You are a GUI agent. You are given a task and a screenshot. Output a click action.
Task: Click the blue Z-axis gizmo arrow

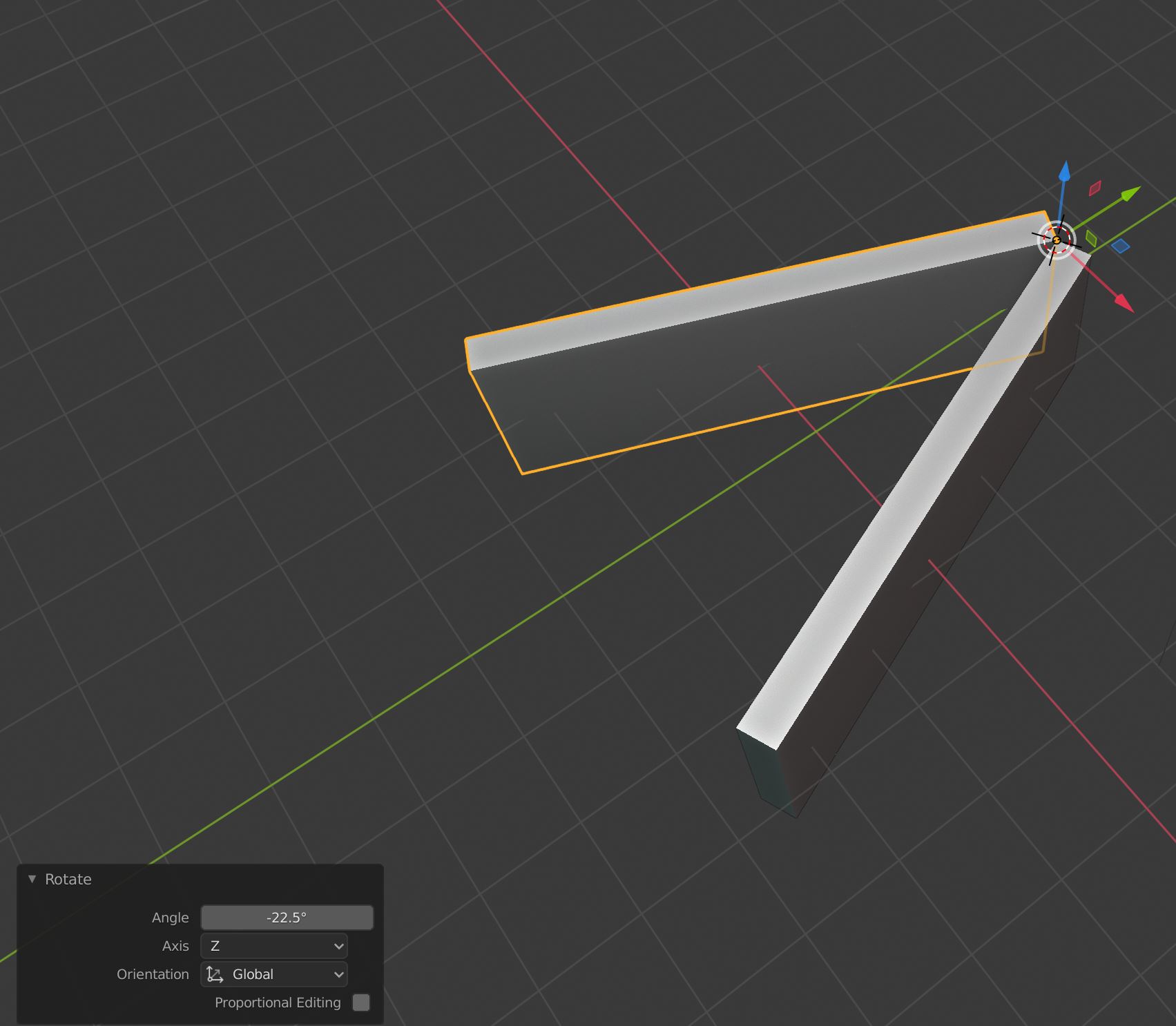1064,171
